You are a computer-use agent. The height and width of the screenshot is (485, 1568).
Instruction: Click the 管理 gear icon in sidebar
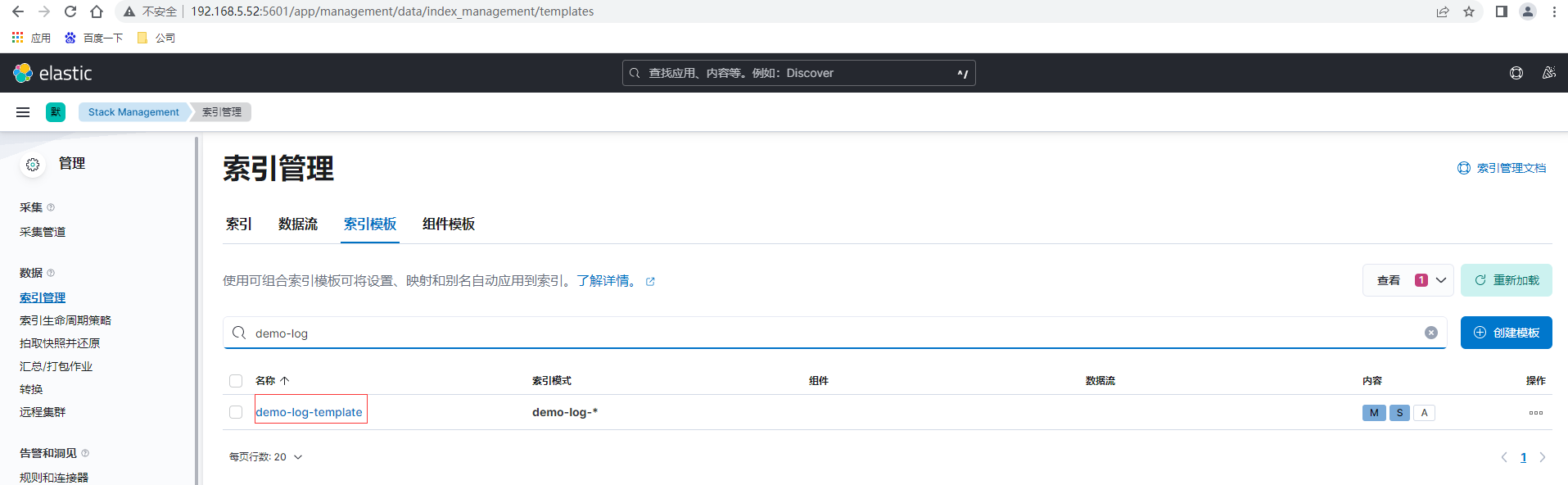[x=33, y=165]
